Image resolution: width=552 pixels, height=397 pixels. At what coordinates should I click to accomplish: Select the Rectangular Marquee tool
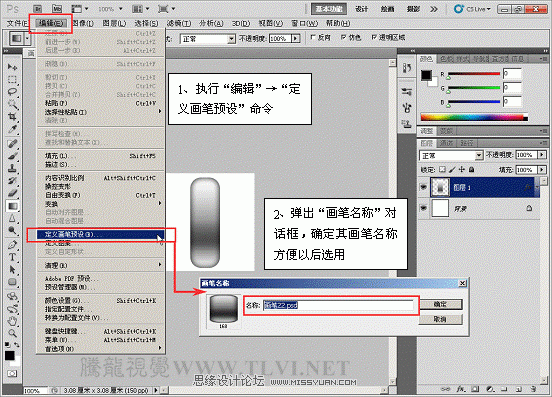click(x=12, y=80)
